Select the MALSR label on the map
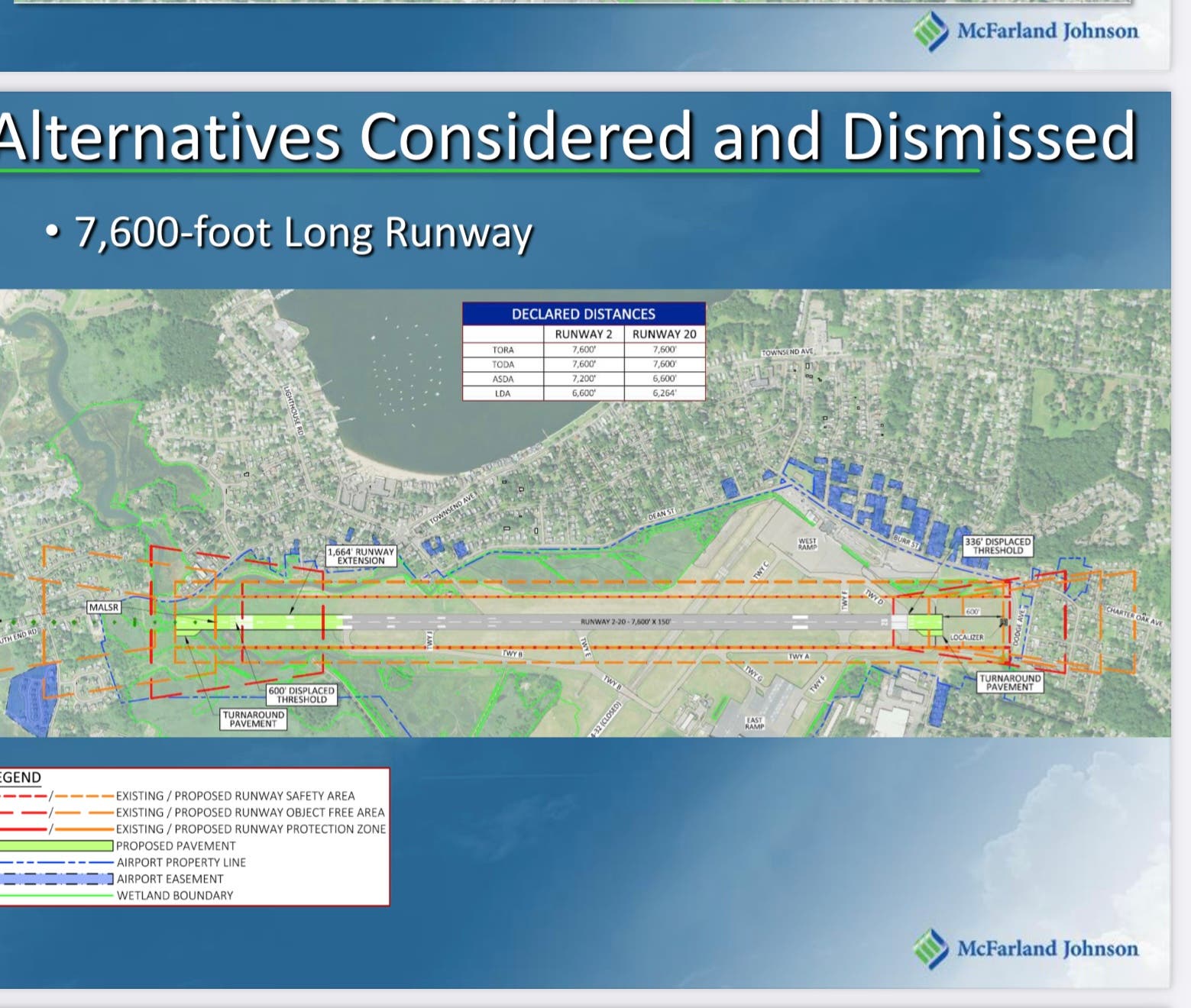Screen dimensions: 1191x1008 (104, 607)
